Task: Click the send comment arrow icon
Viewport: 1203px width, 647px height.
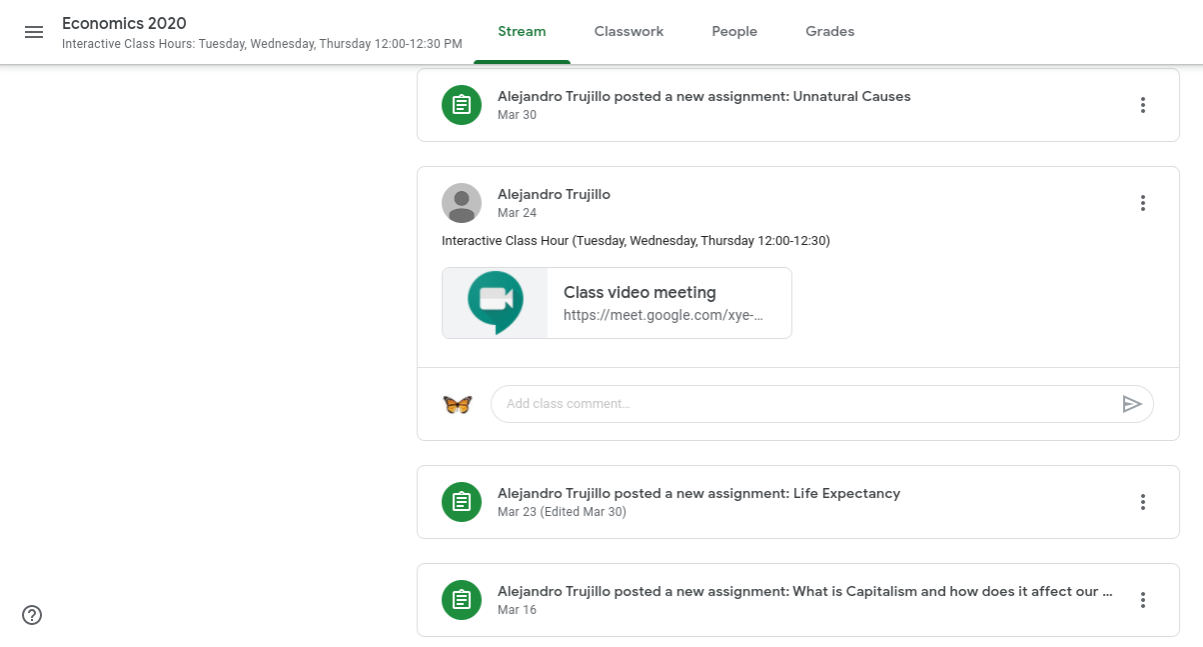Action: click(1131, 404)
